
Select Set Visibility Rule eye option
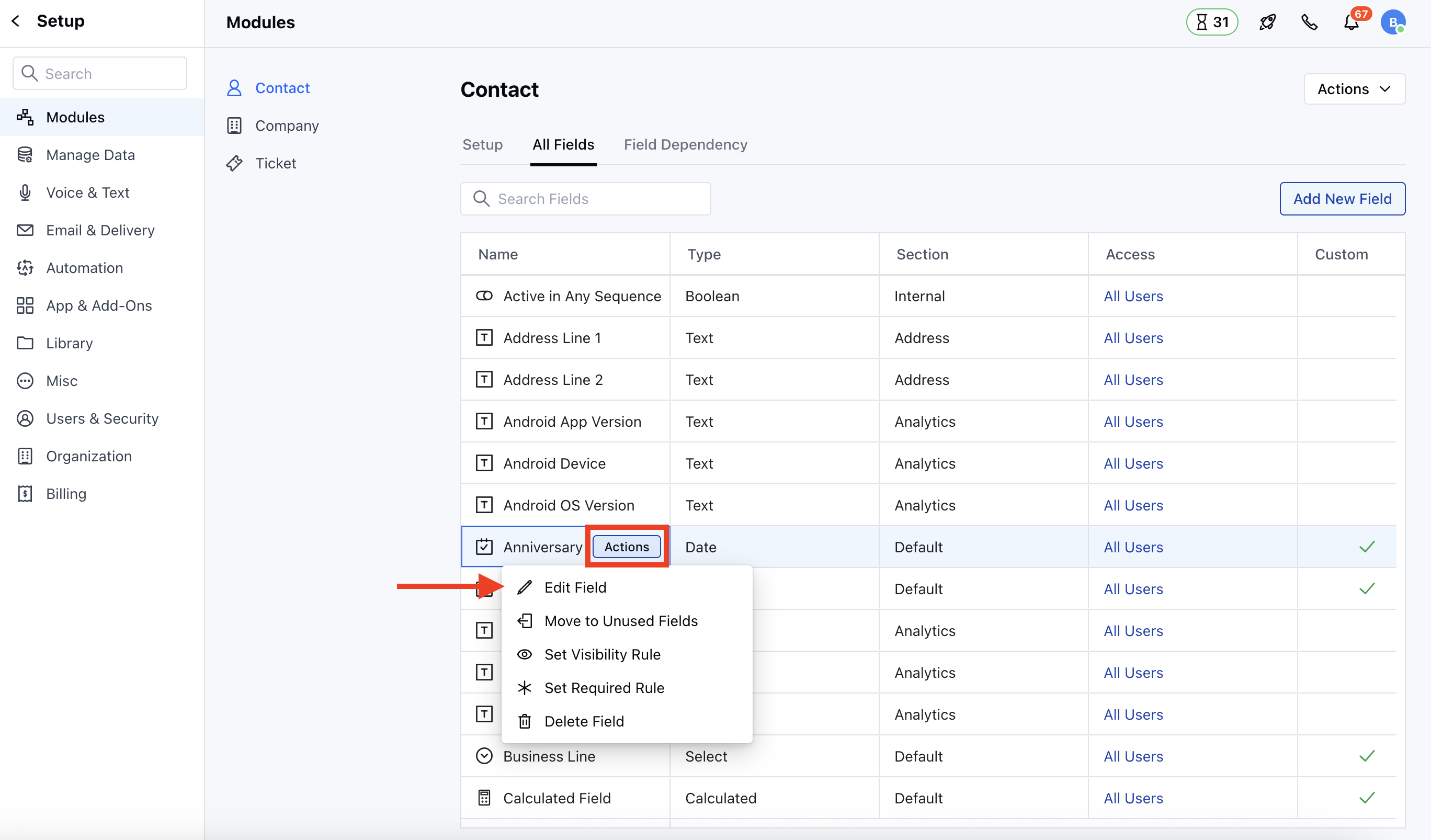602,654
